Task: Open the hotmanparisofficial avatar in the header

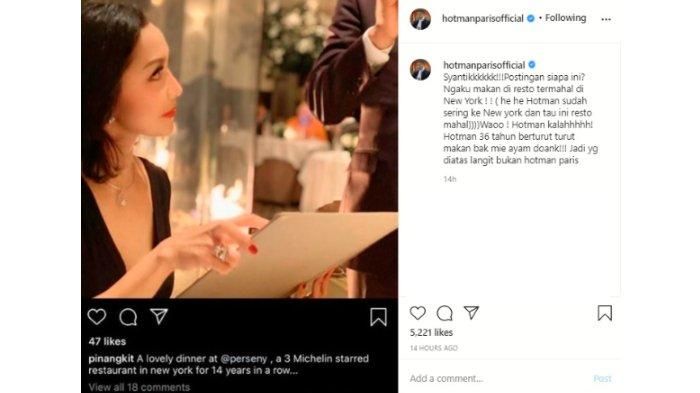Action: (x=420, y=19)
